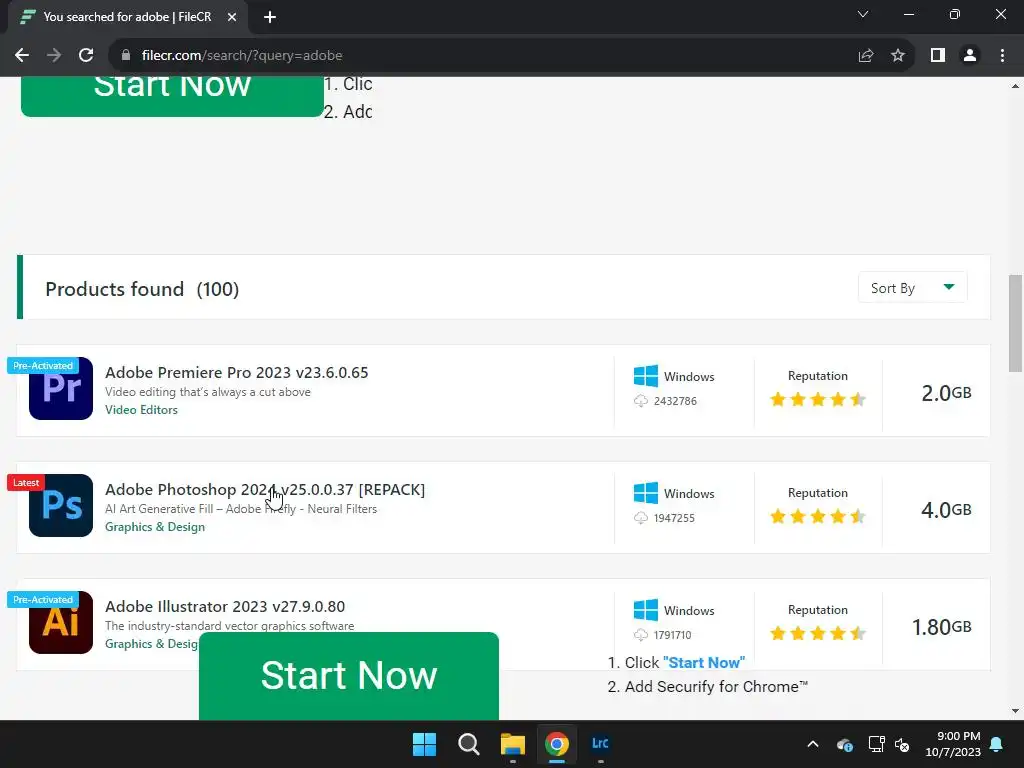Open Lightroom Classic from taskbar
The width and height of the screenshot is (1024, 768).
tap(600, 744)
